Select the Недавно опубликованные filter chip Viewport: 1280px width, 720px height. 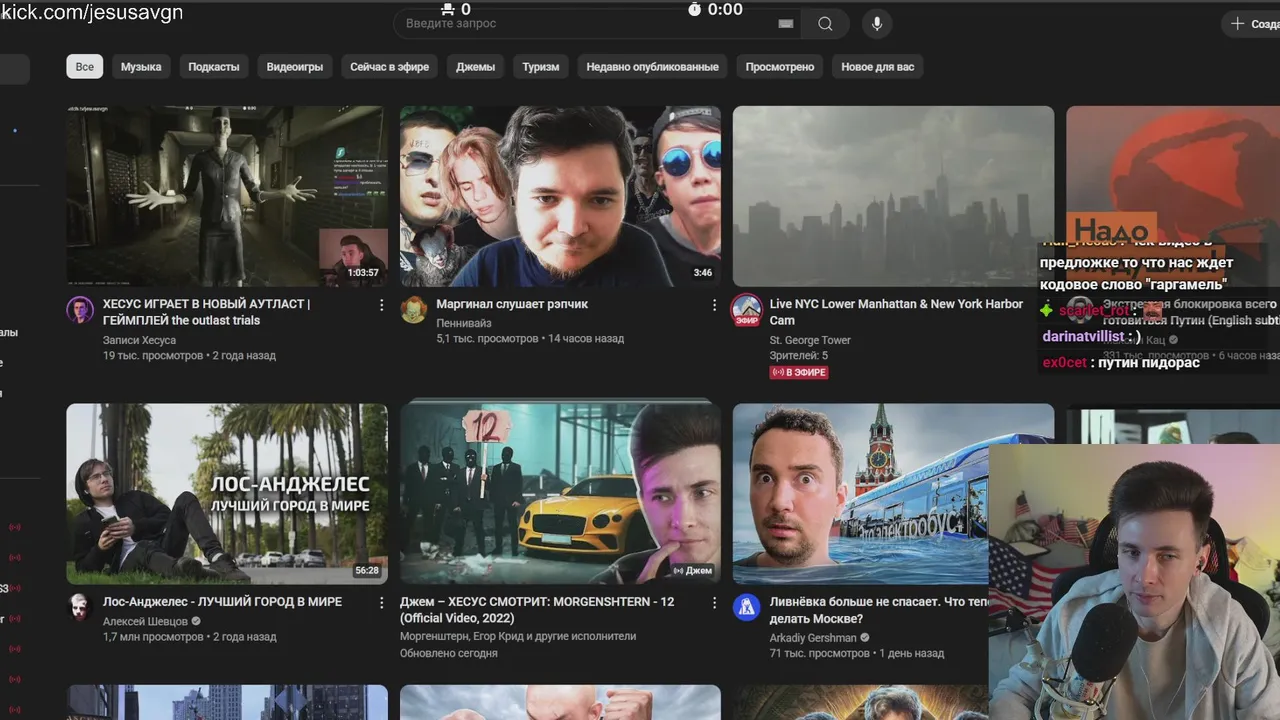[x=653, y=67]
